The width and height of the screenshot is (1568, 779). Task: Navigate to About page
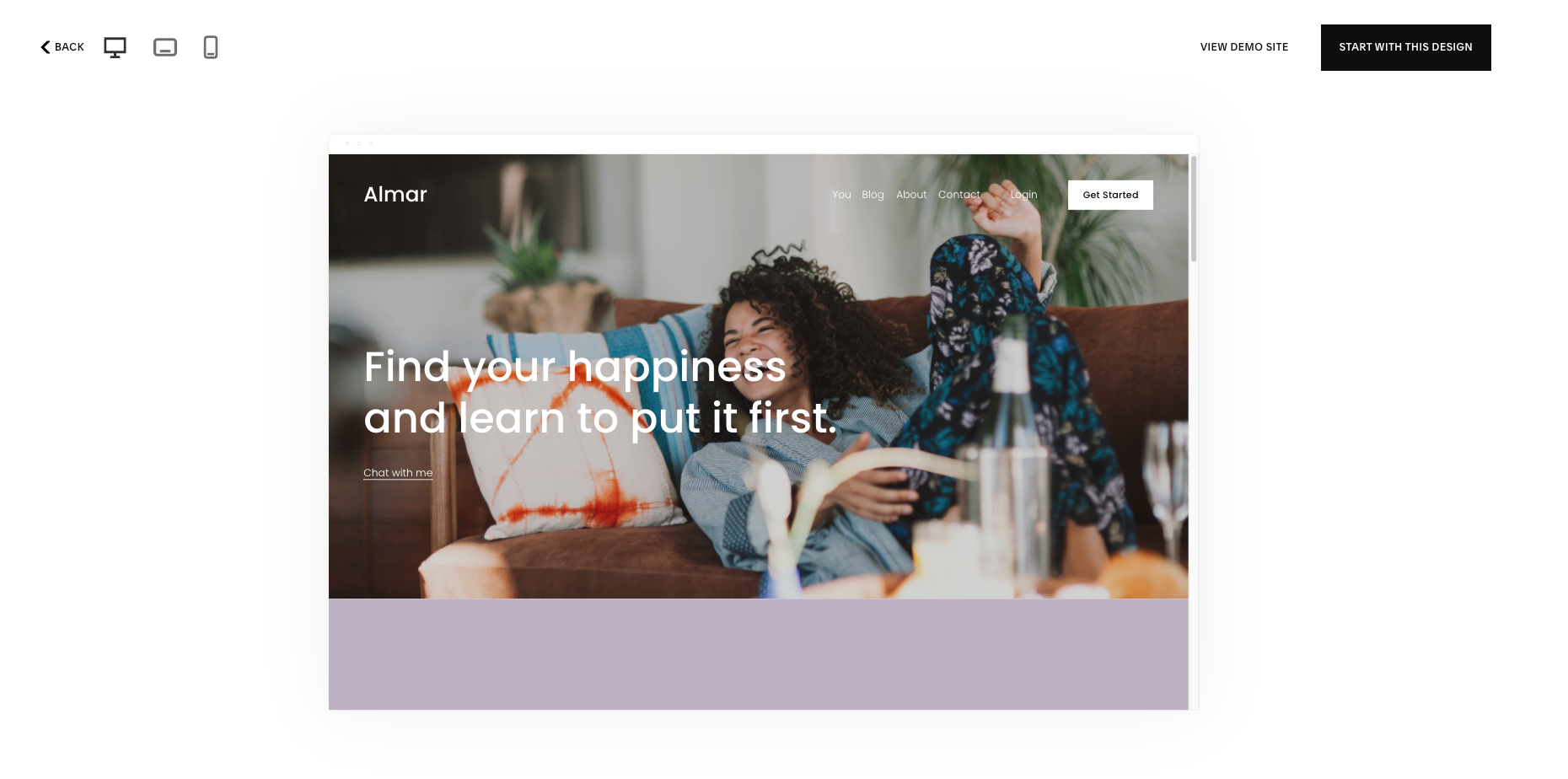(x=911, y=195)
